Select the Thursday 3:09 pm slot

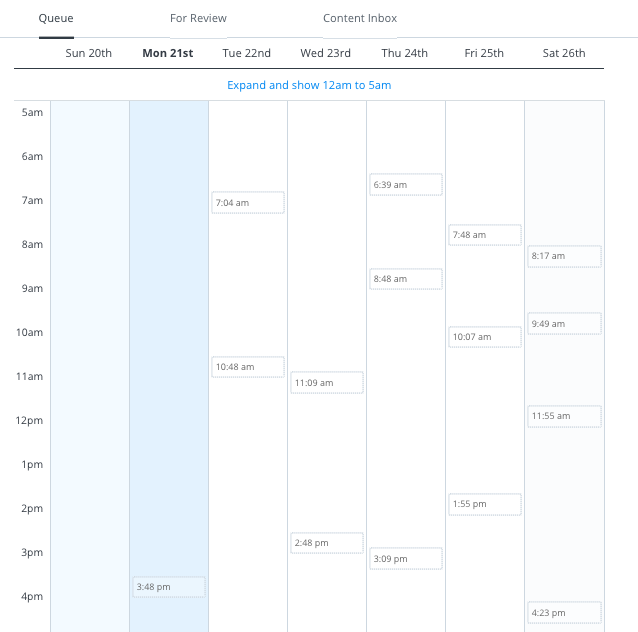point(406,558)
